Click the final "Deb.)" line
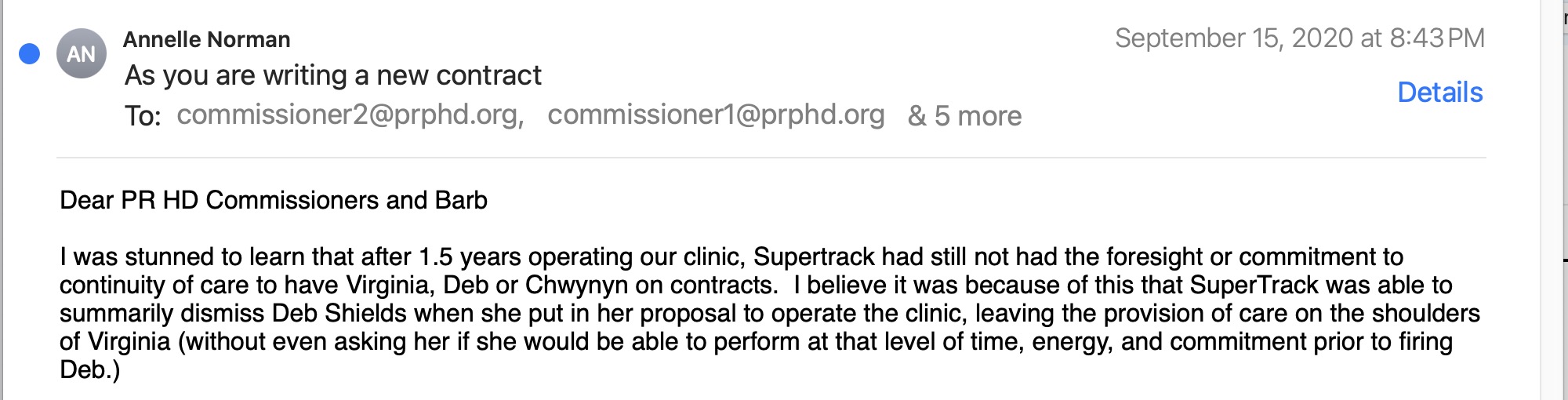This screenshot has width=1568, height=400. coord(89,369)
